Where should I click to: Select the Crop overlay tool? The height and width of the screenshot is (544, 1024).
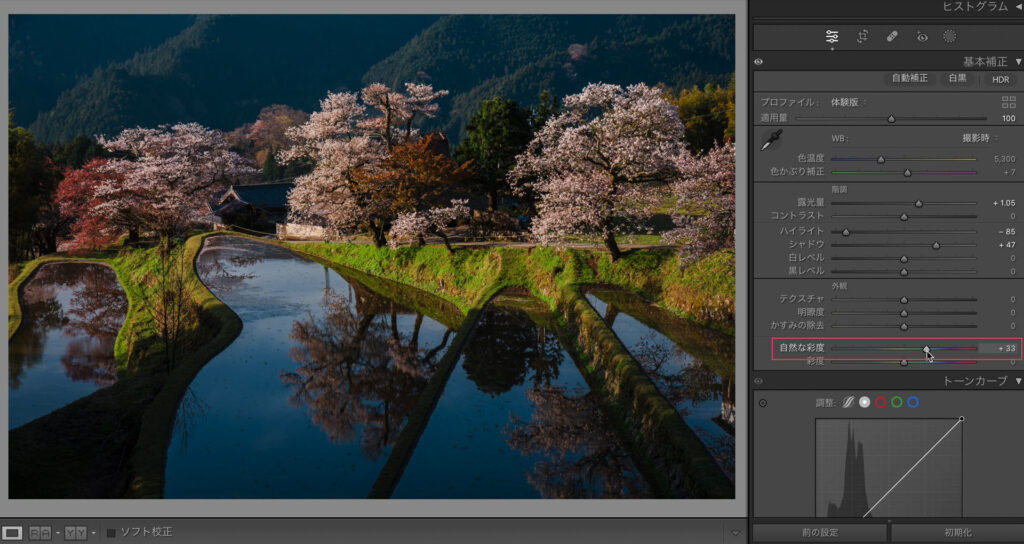(x=862, y=37)
